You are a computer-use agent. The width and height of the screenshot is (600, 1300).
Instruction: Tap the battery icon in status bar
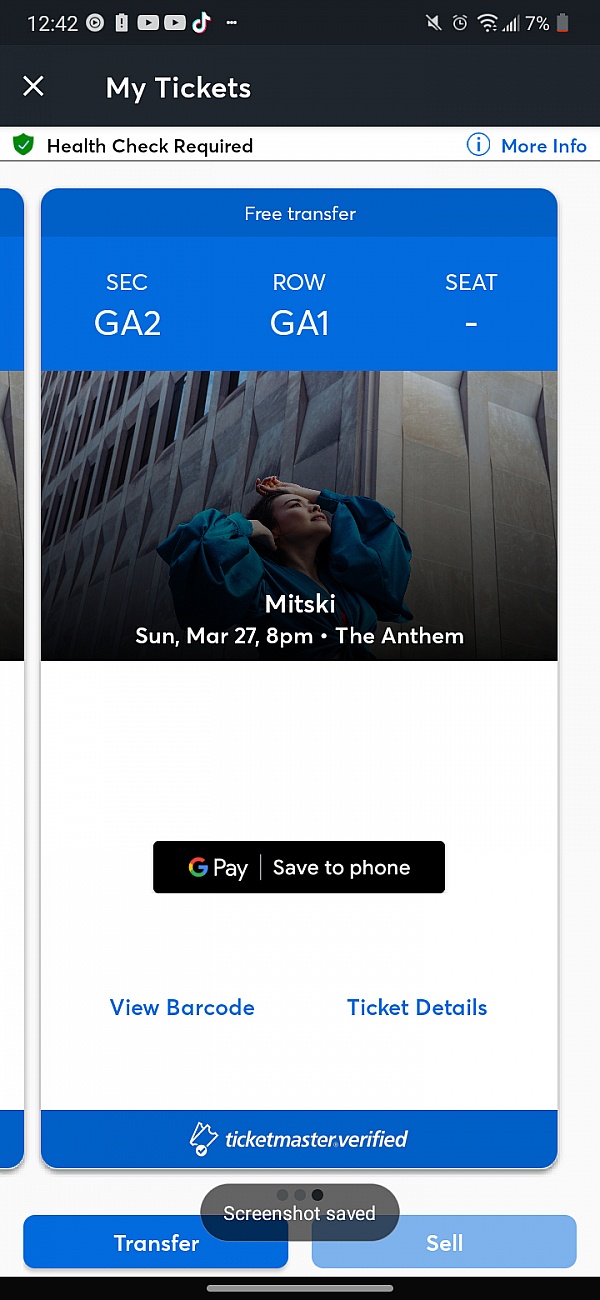tap(563, 23)
